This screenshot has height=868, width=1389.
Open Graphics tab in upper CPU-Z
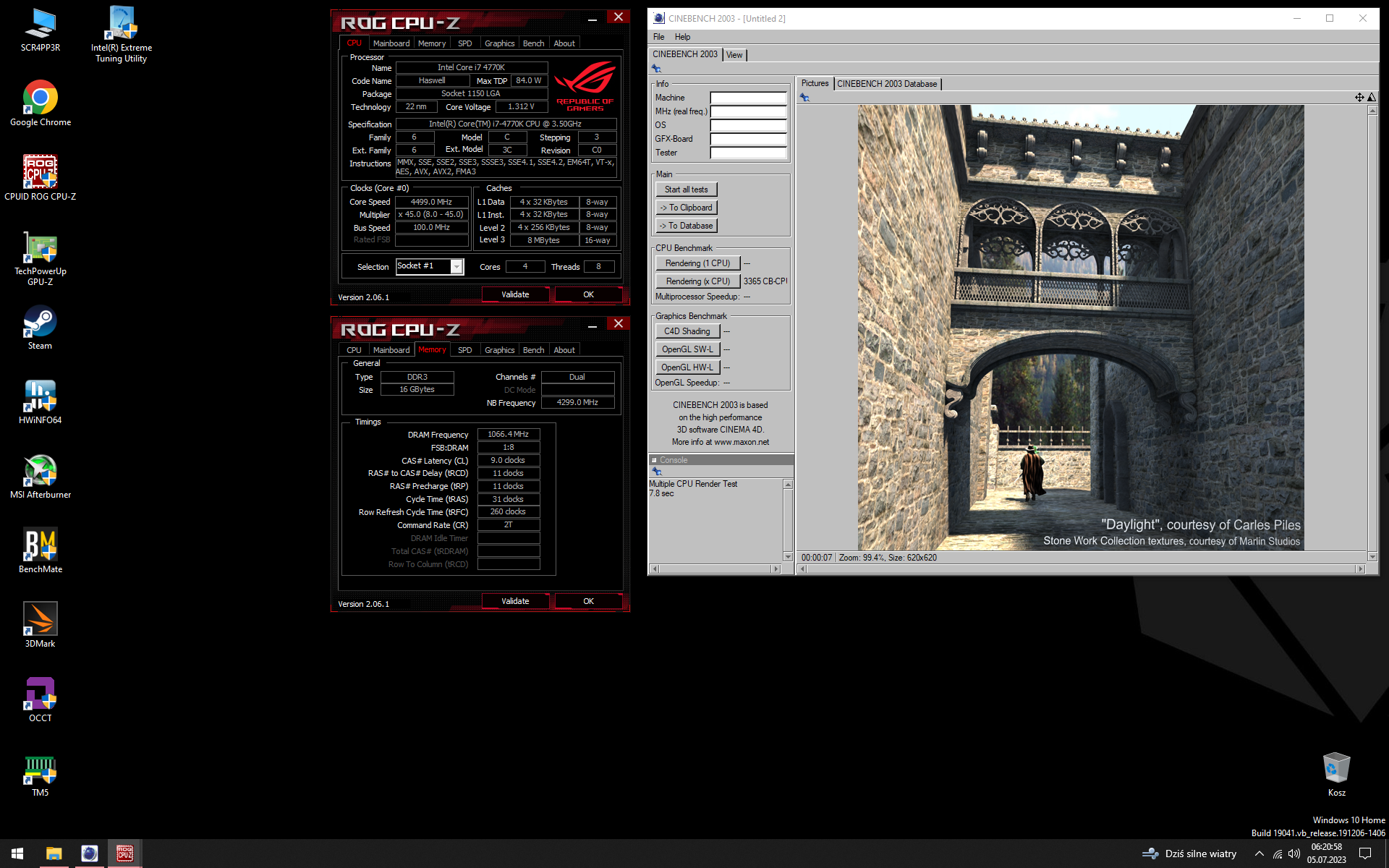(x=499, y=43)
